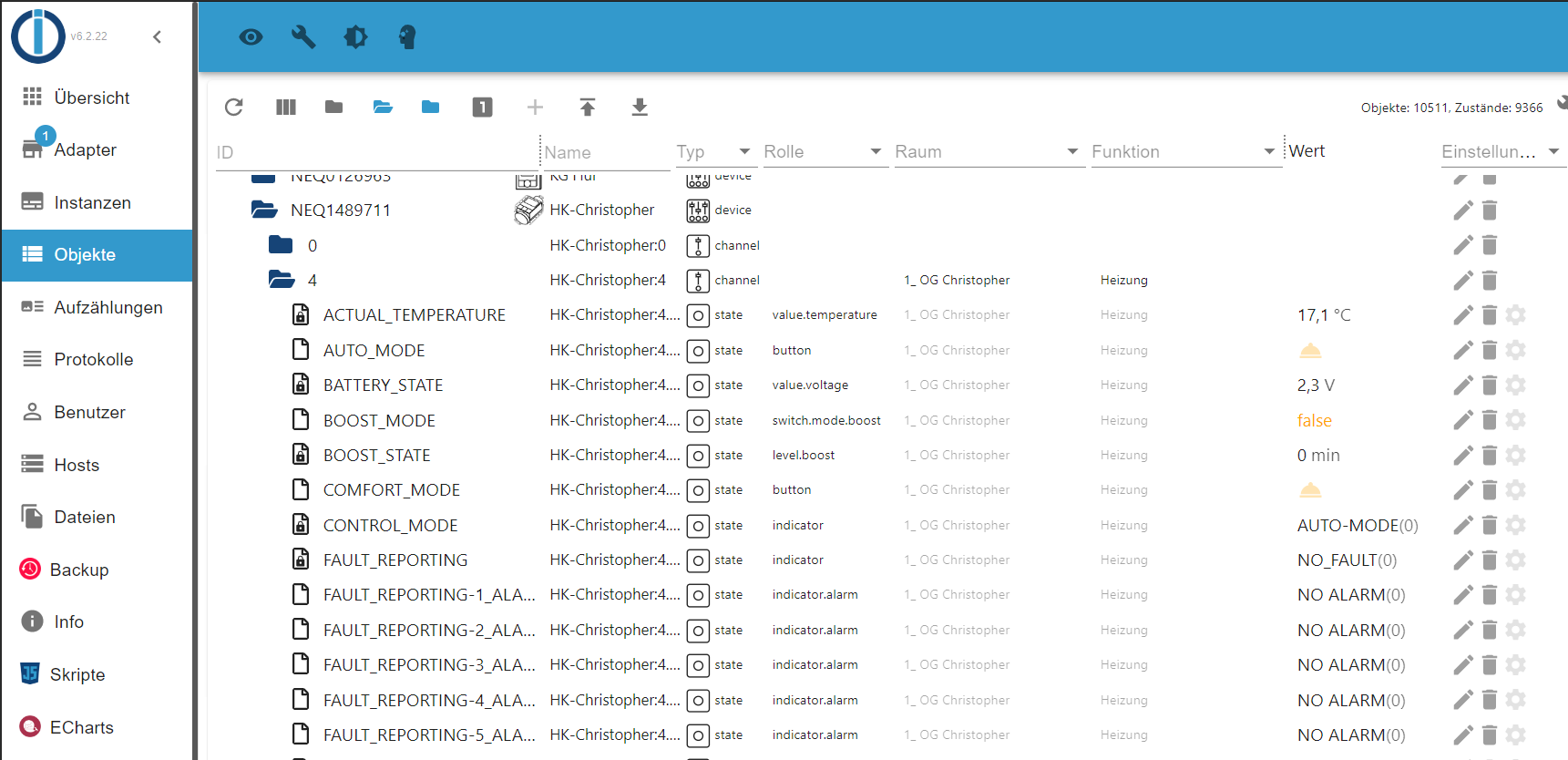Image resolution: width=1568 pixels, height=760 pixels.
Task: Click the Name filter field
Action: 607,152
